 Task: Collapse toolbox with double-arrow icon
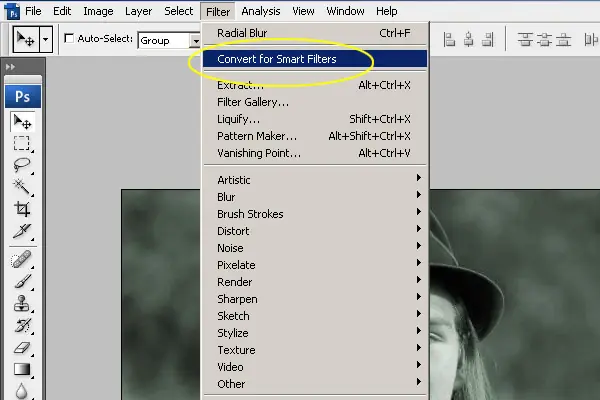point(10,67)
